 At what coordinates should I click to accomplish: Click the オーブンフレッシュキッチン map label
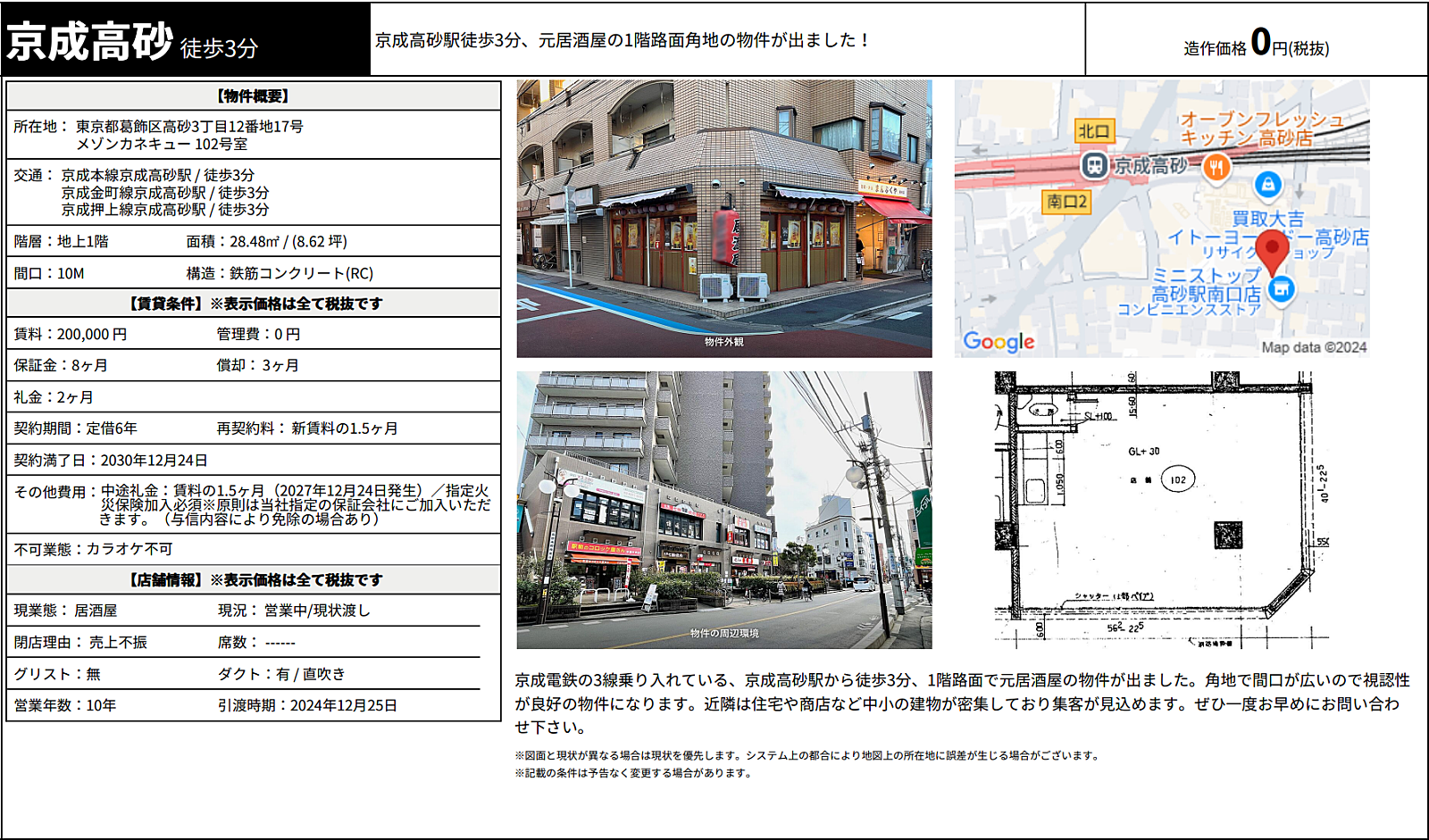pos(1262,129)
